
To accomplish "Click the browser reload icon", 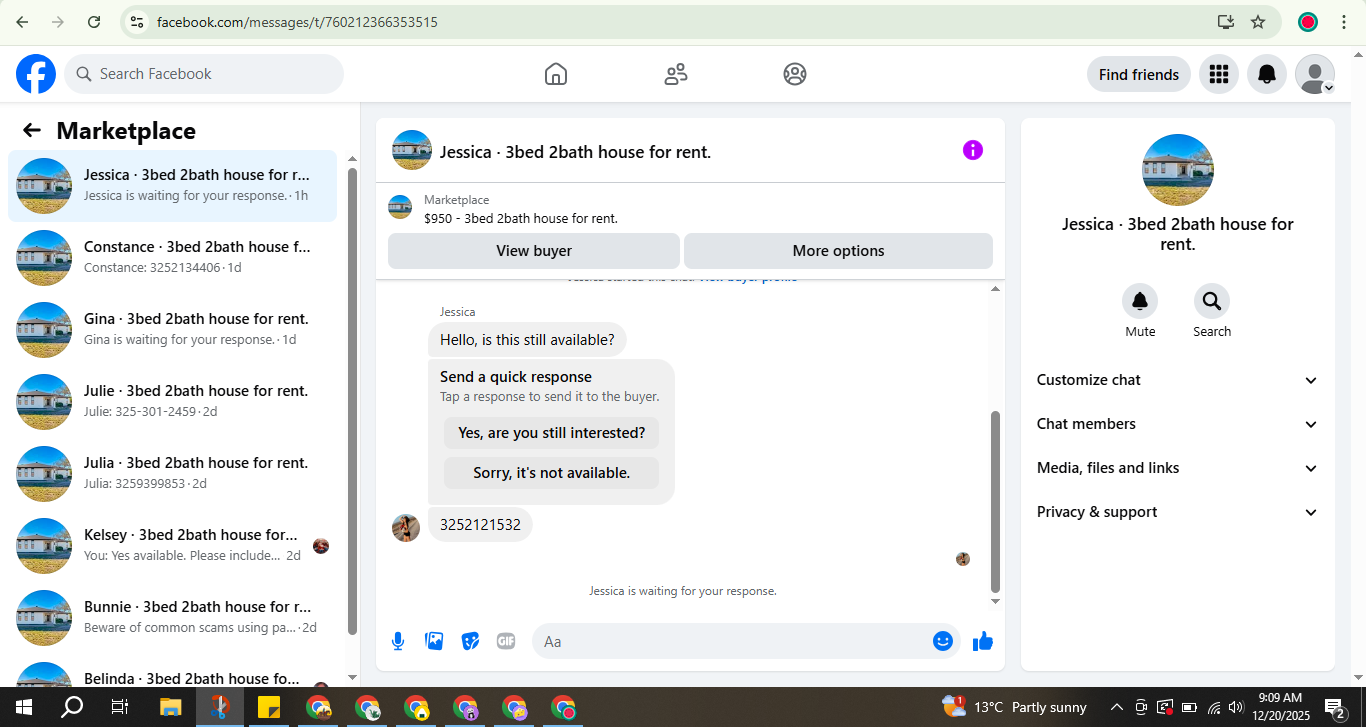I will 94,22.
